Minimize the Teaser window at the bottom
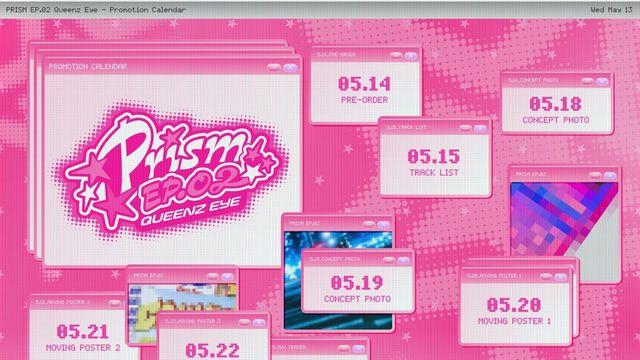Screen dimensions: 640x360 344,349
